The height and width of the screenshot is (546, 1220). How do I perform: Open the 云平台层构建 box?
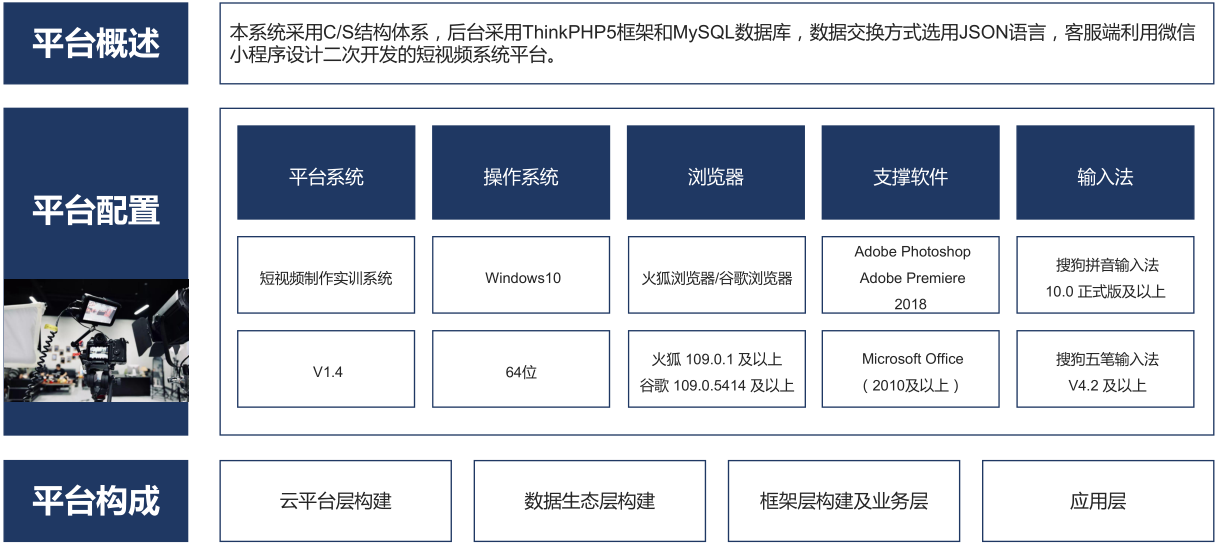click(x=336, y=500)
